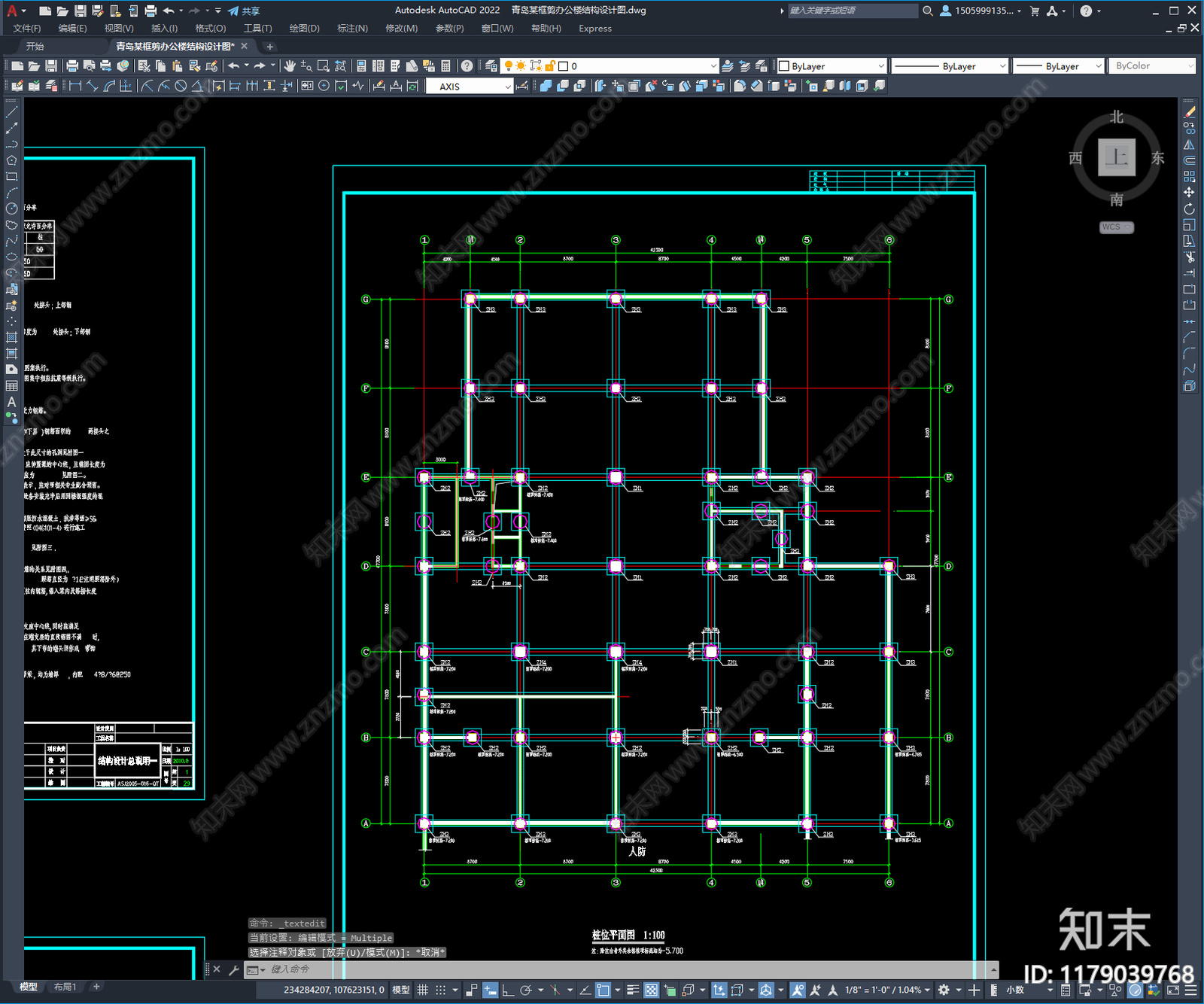Switch to the 布局1 layout tab
This screenshot has width=1204, height=1004.
[65, 987]
